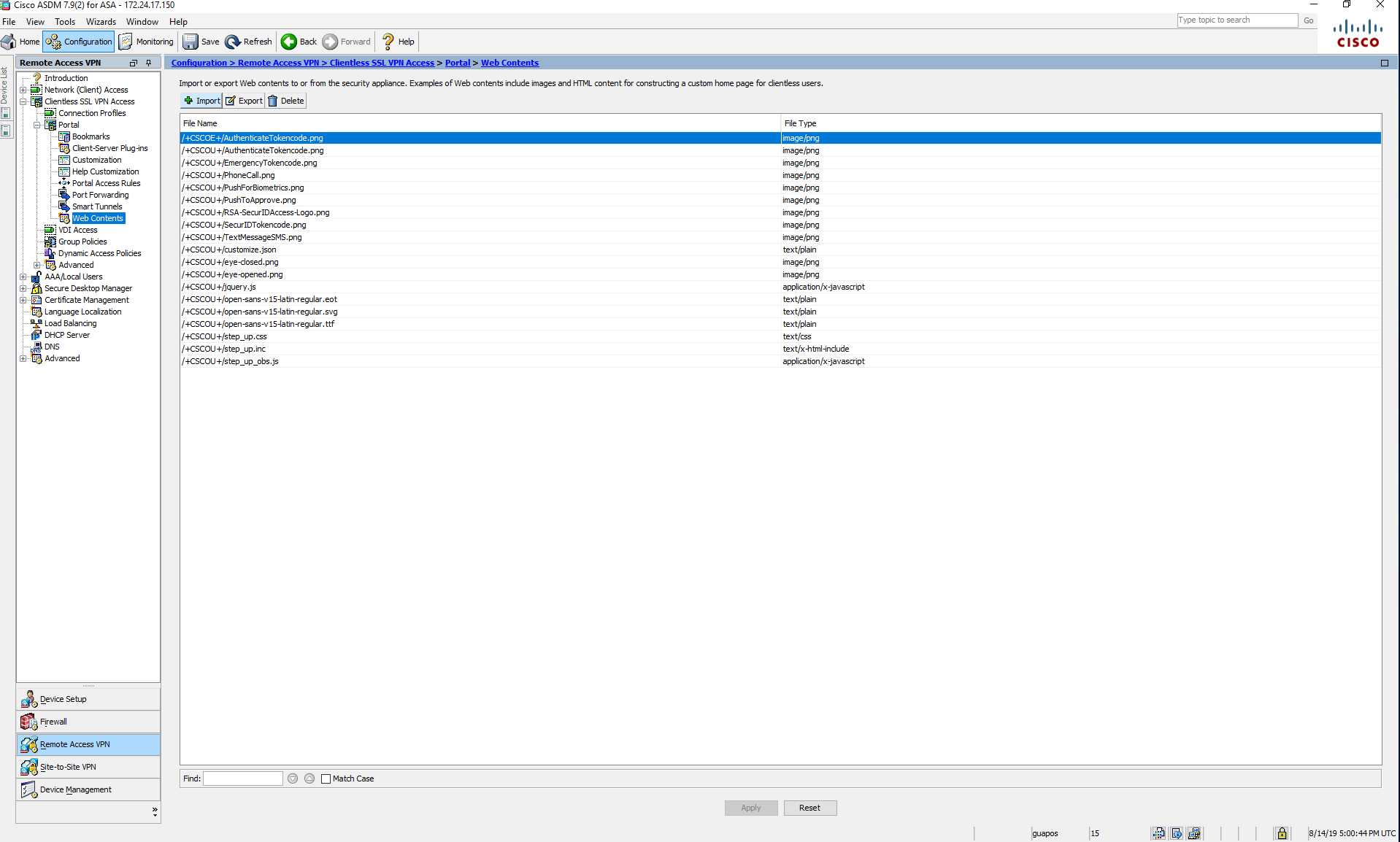This screenshot has height=842, width=1400.
Task: Navigate Back to the previous pane
Action: click(298, 42)
